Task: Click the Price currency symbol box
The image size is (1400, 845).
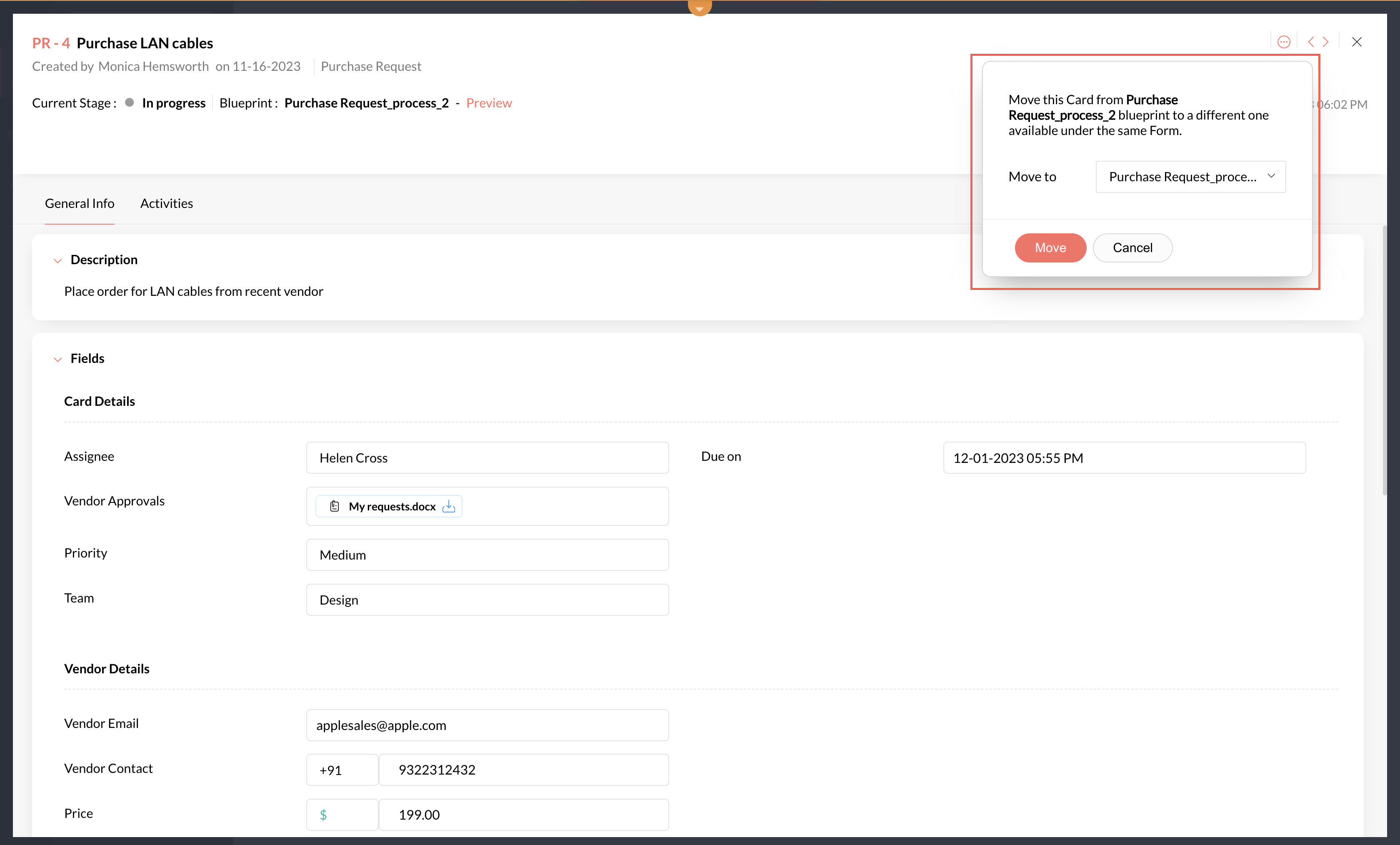Action: (342, 814)
